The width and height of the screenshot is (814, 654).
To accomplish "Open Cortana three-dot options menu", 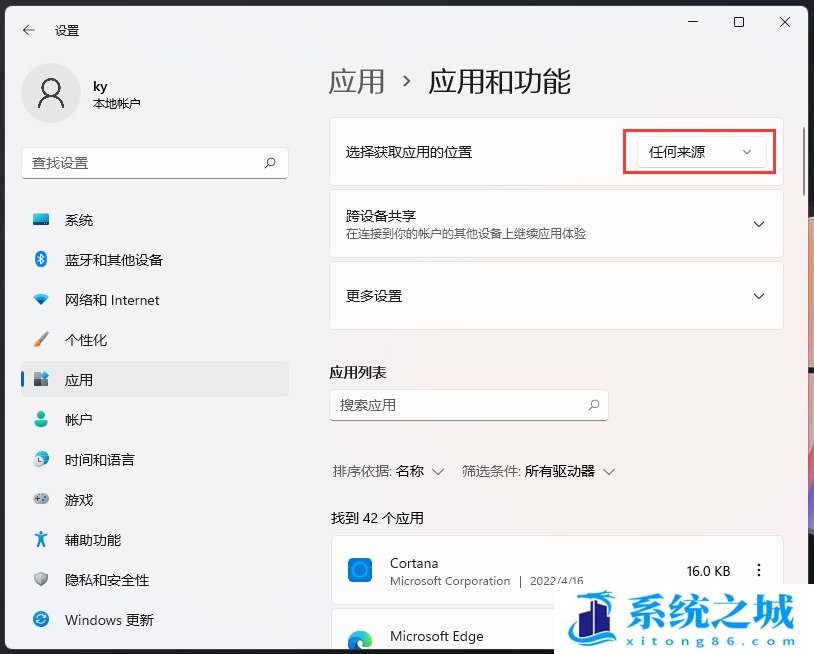I will click(759, 571).
